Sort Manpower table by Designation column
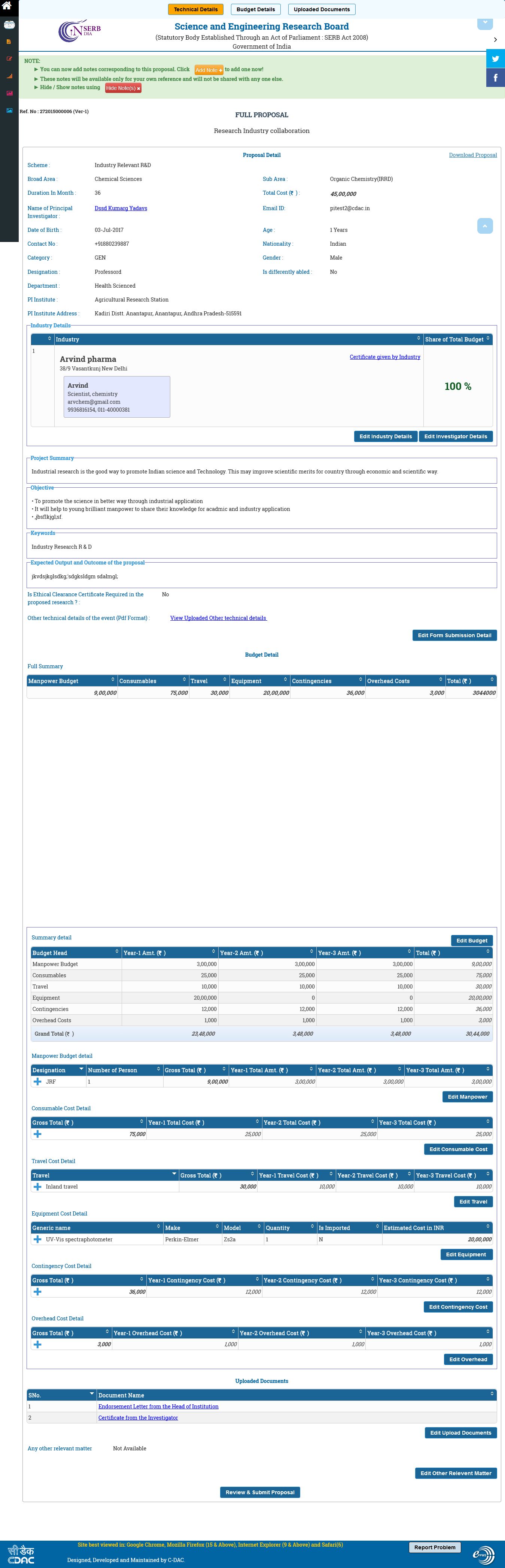This screenshot has height=1568, width=505. point(58,1070)
